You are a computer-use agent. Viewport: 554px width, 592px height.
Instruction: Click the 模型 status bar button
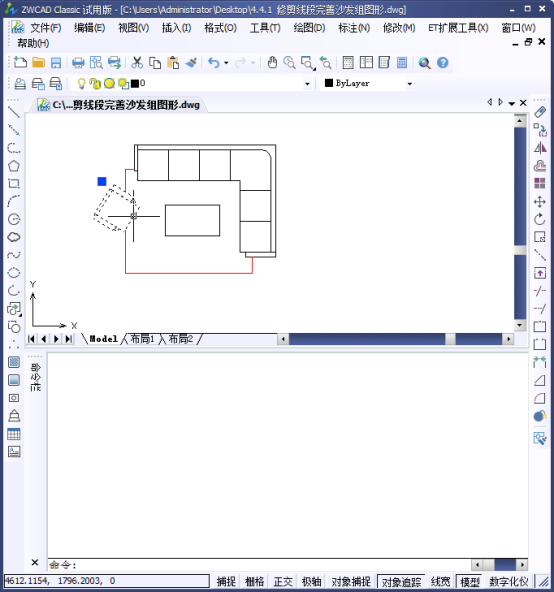[469, 581]
